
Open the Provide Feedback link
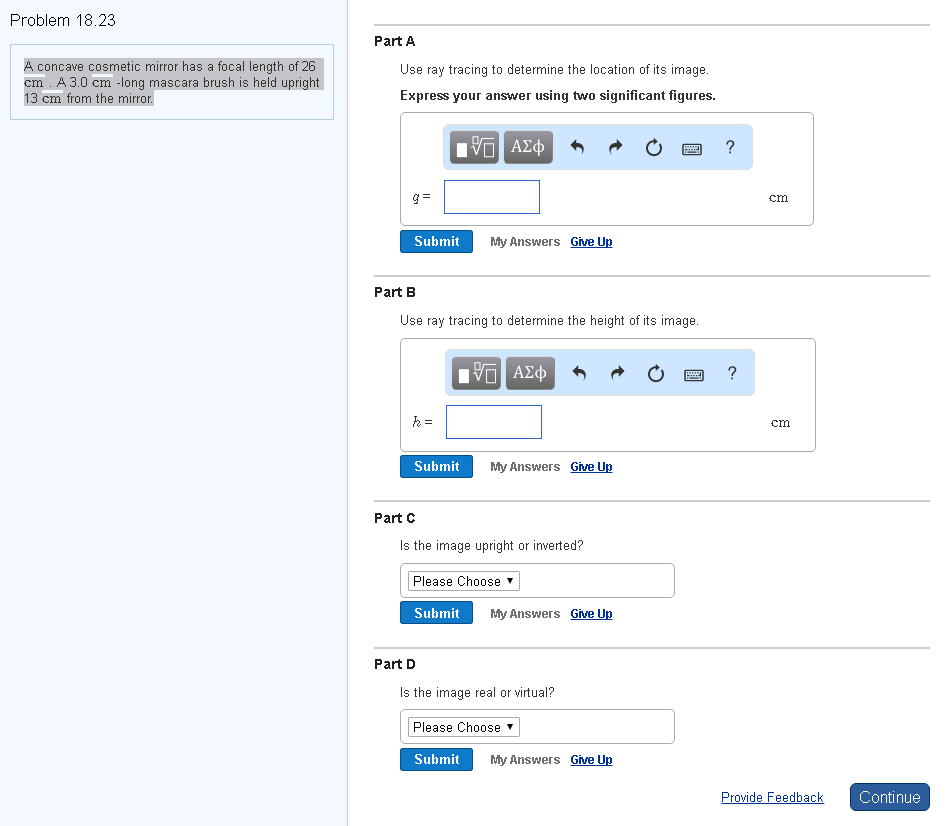tap(772, 797)
